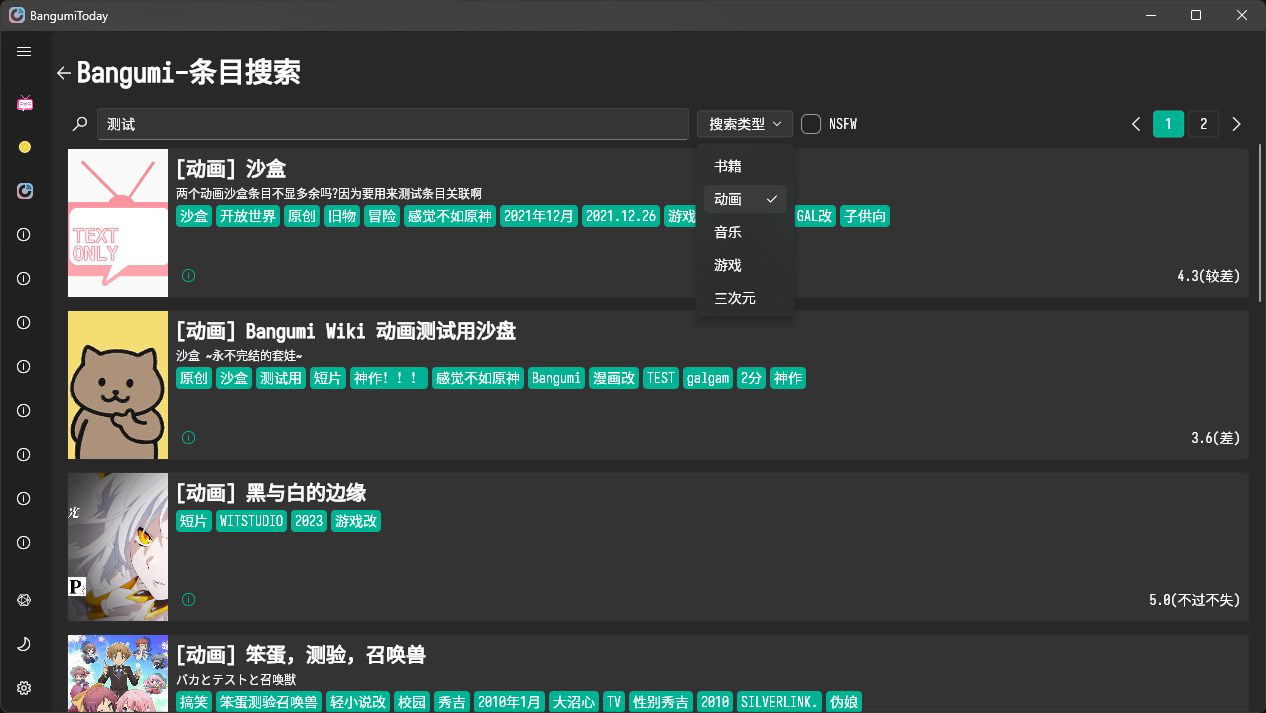Screen dimensions: 1266x713
Task: Click the 轻小说改 tag
Action: click(x=357, y=702)
